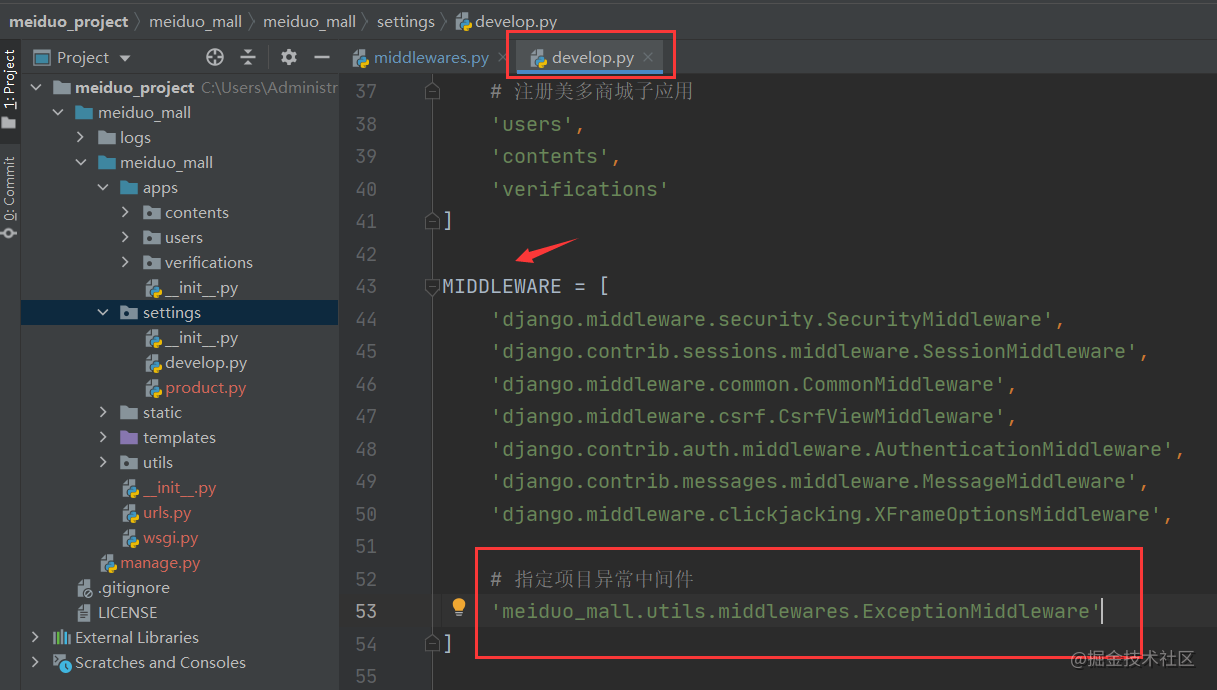The height and width of the screenshot is (690, 1217).
Task: Select the manage.py file in project tree
Action: coord(159,563)
